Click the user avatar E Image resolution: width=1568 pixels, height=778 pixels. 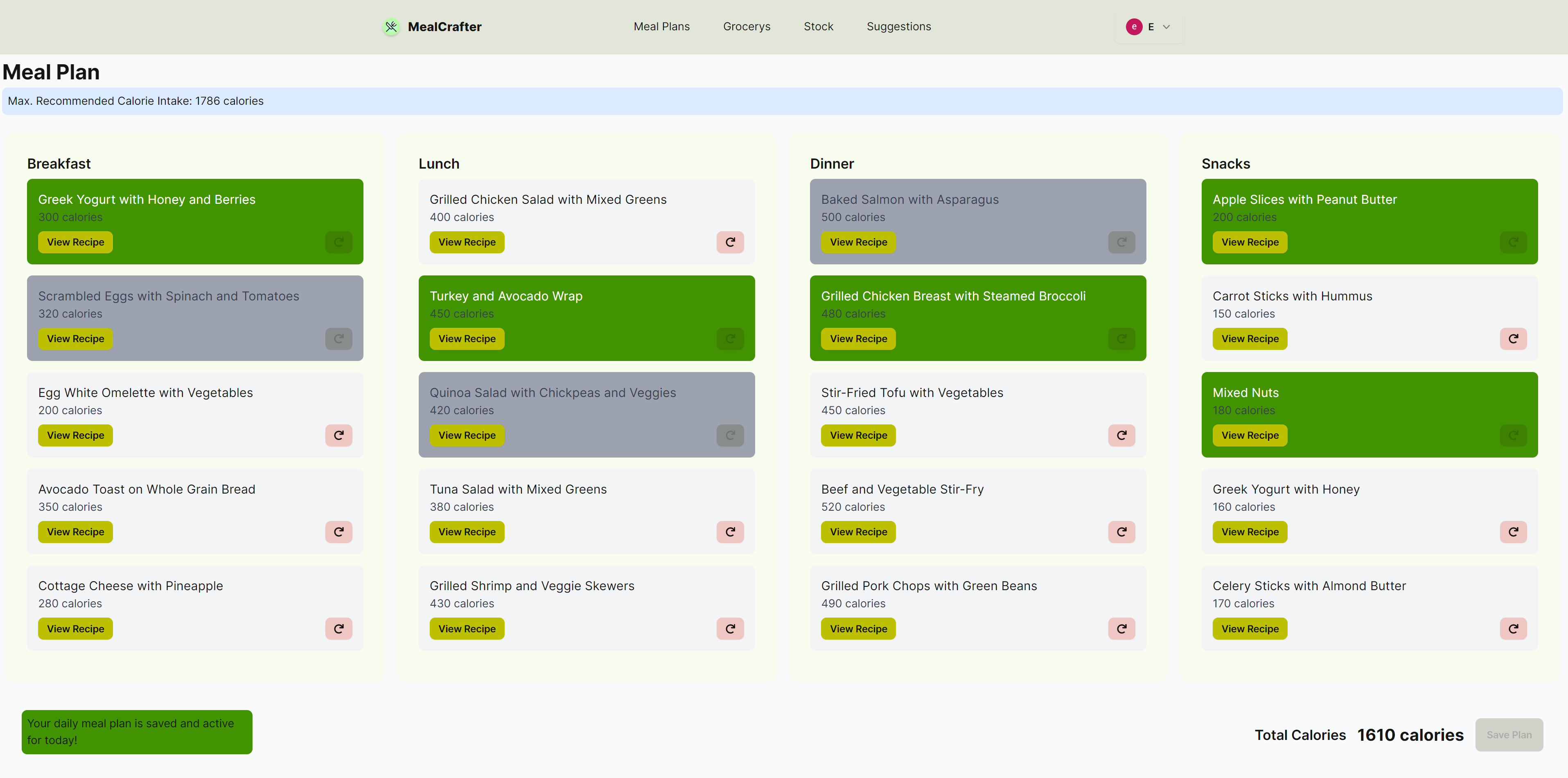tap(1133, 27)
